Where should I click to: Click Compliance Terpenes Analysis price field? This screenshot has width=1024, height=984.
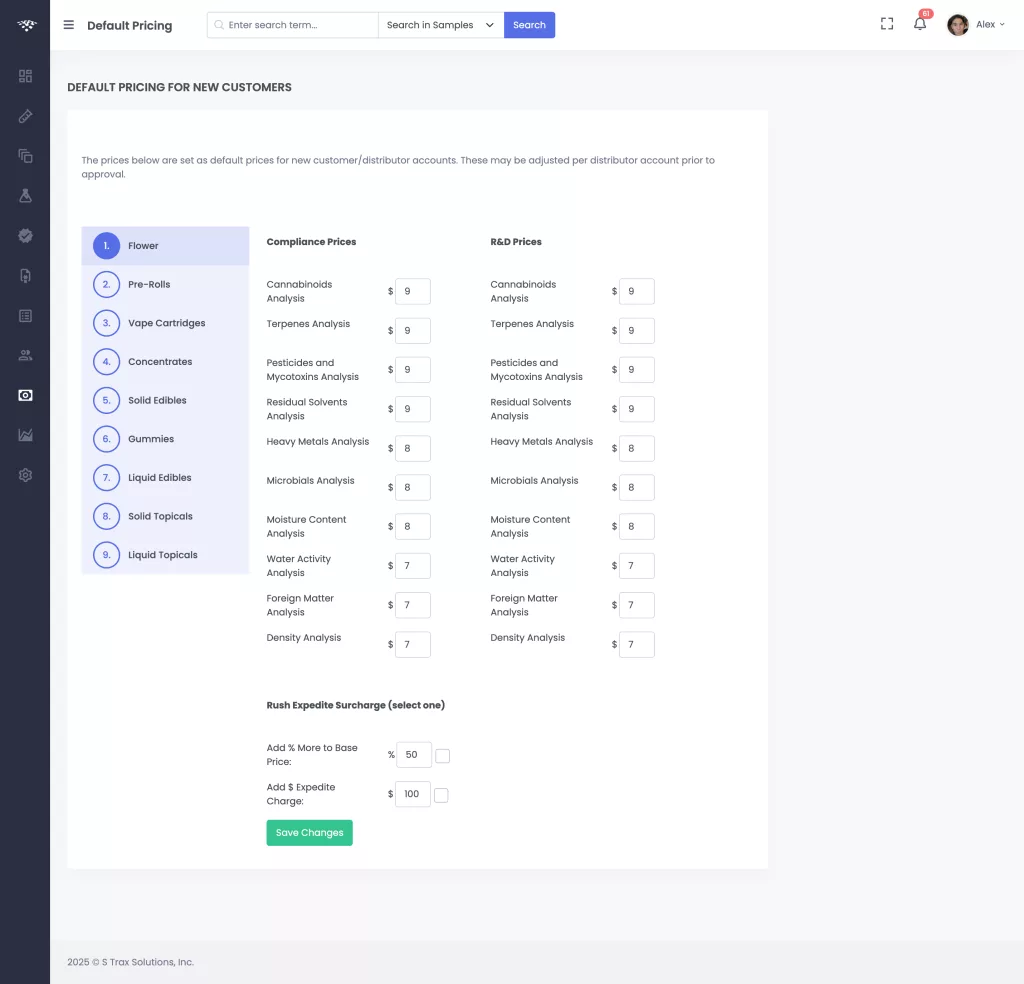pos(413,330)
